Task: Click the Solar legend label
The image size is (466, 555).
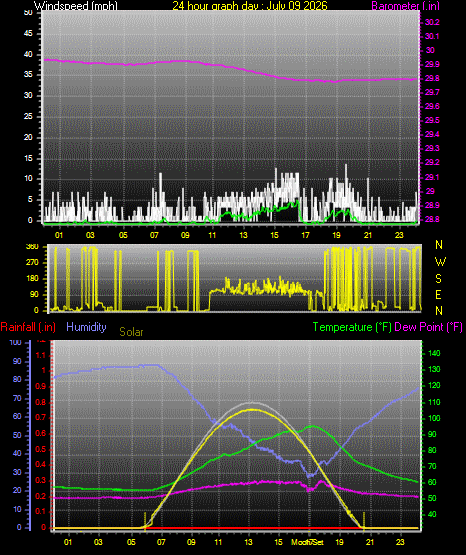Action: [x=131, y=332]
